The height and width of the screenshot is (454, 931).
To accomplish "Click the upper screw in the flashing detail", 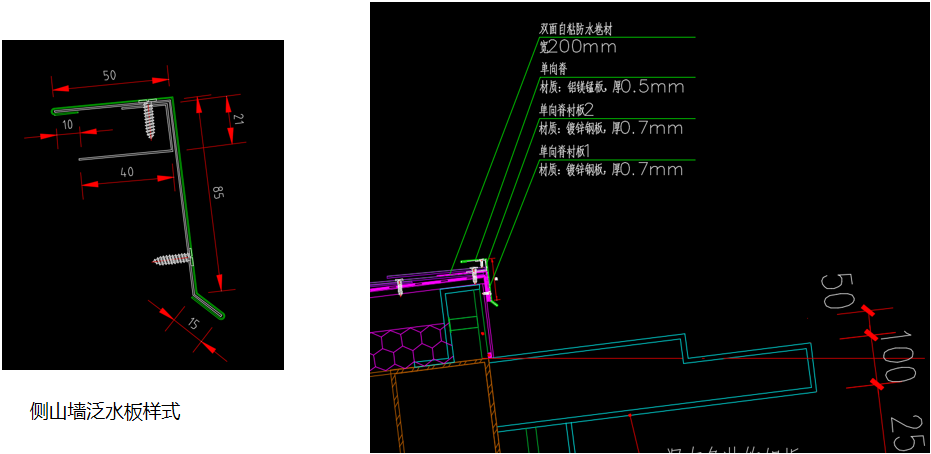I will pyautogui.click(x=155, y=118).
